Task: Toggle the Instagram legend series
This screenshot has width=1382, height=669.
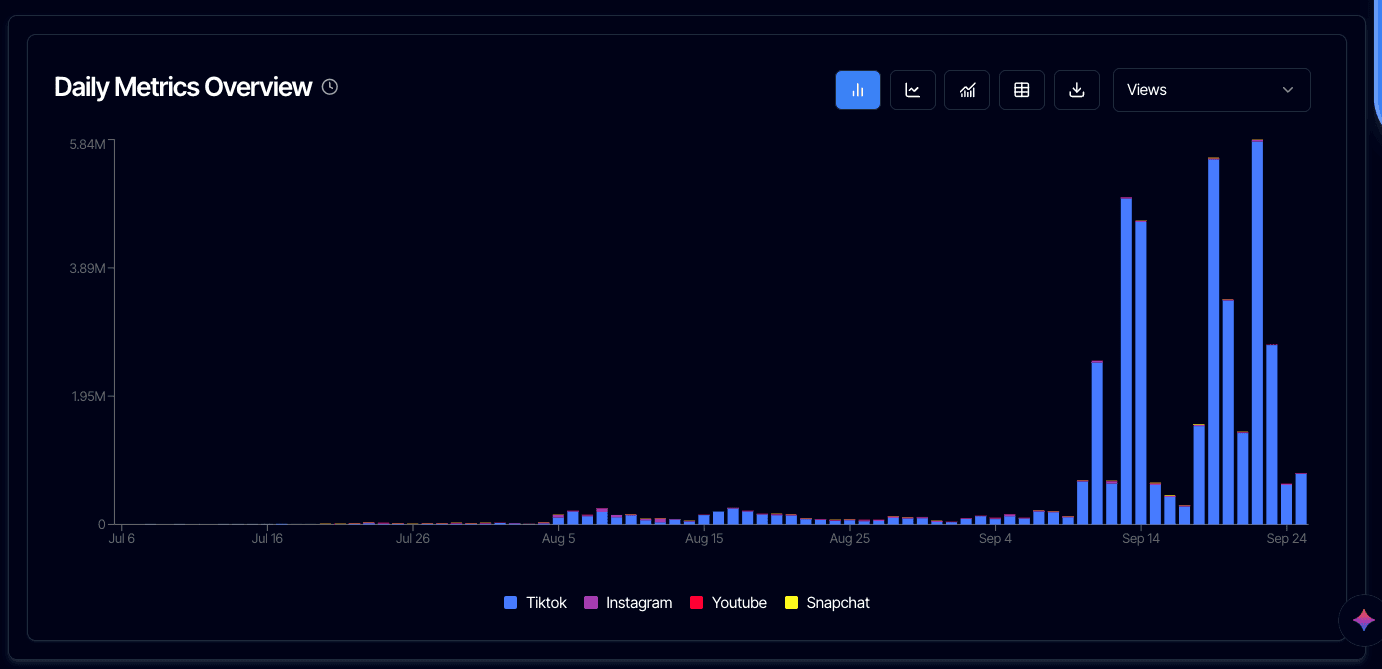Action: click(628, 603)
